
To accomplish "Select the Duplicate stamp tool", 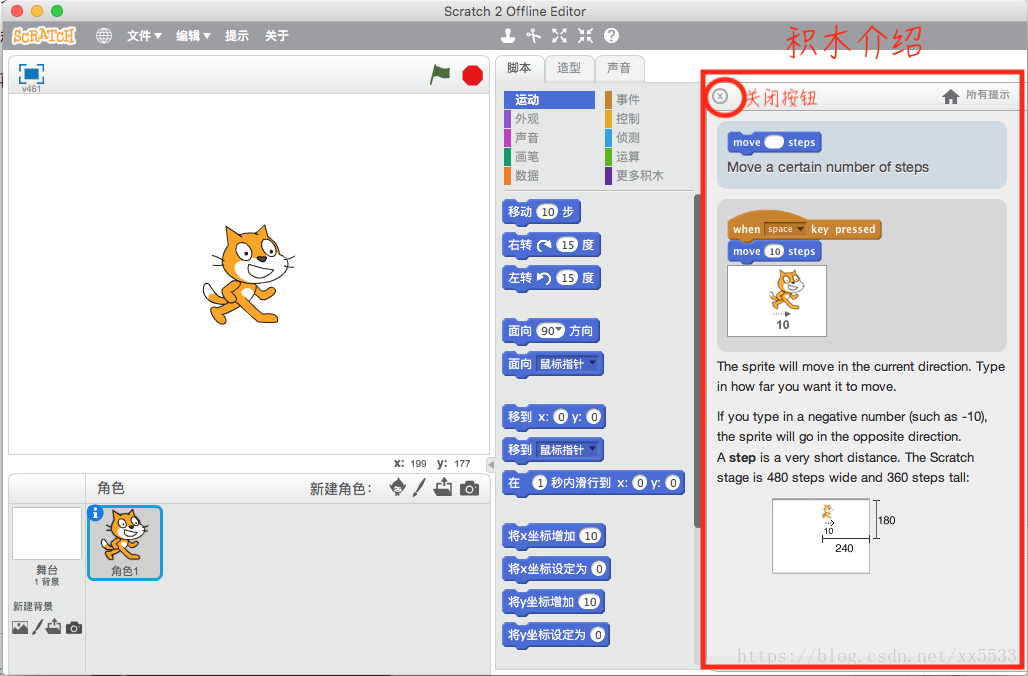I will (x=508, y=35).
